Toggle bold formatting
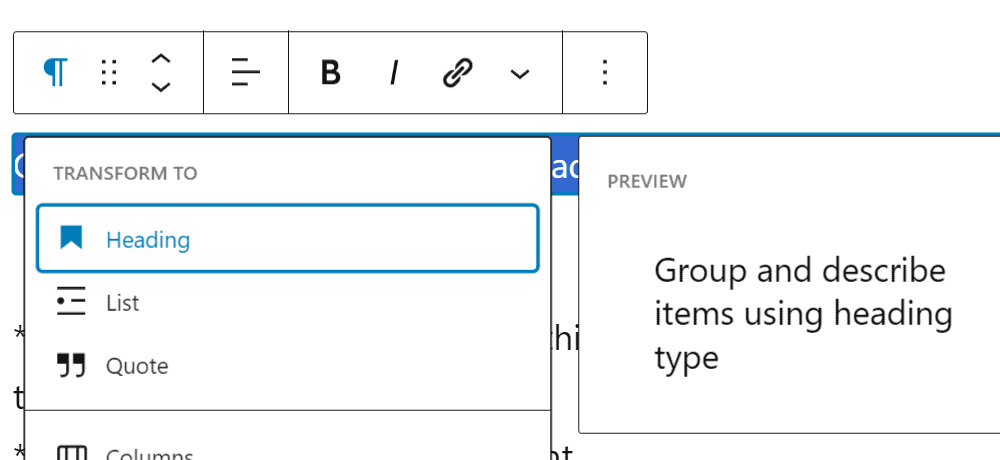Viewport: 1000px width, 460px height. pos(331,73)
